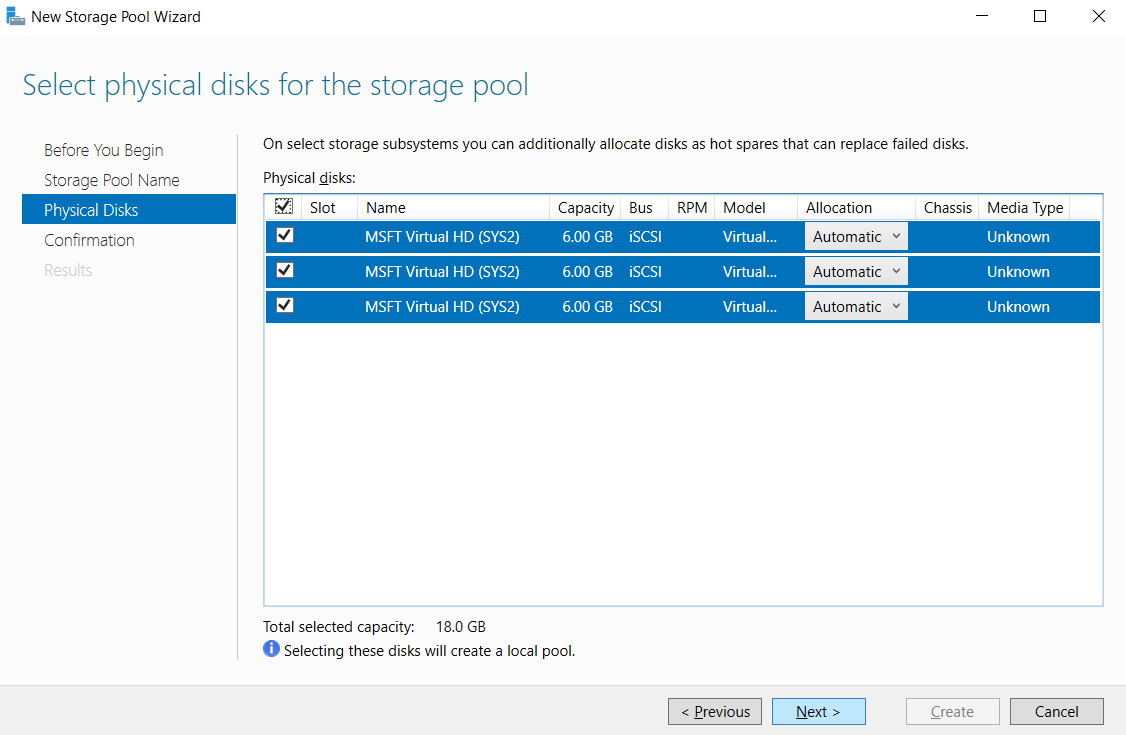This screenshot has height=735, width=1126.
Task: Open Allocation dropdown for the third disk
Action: 856,306
